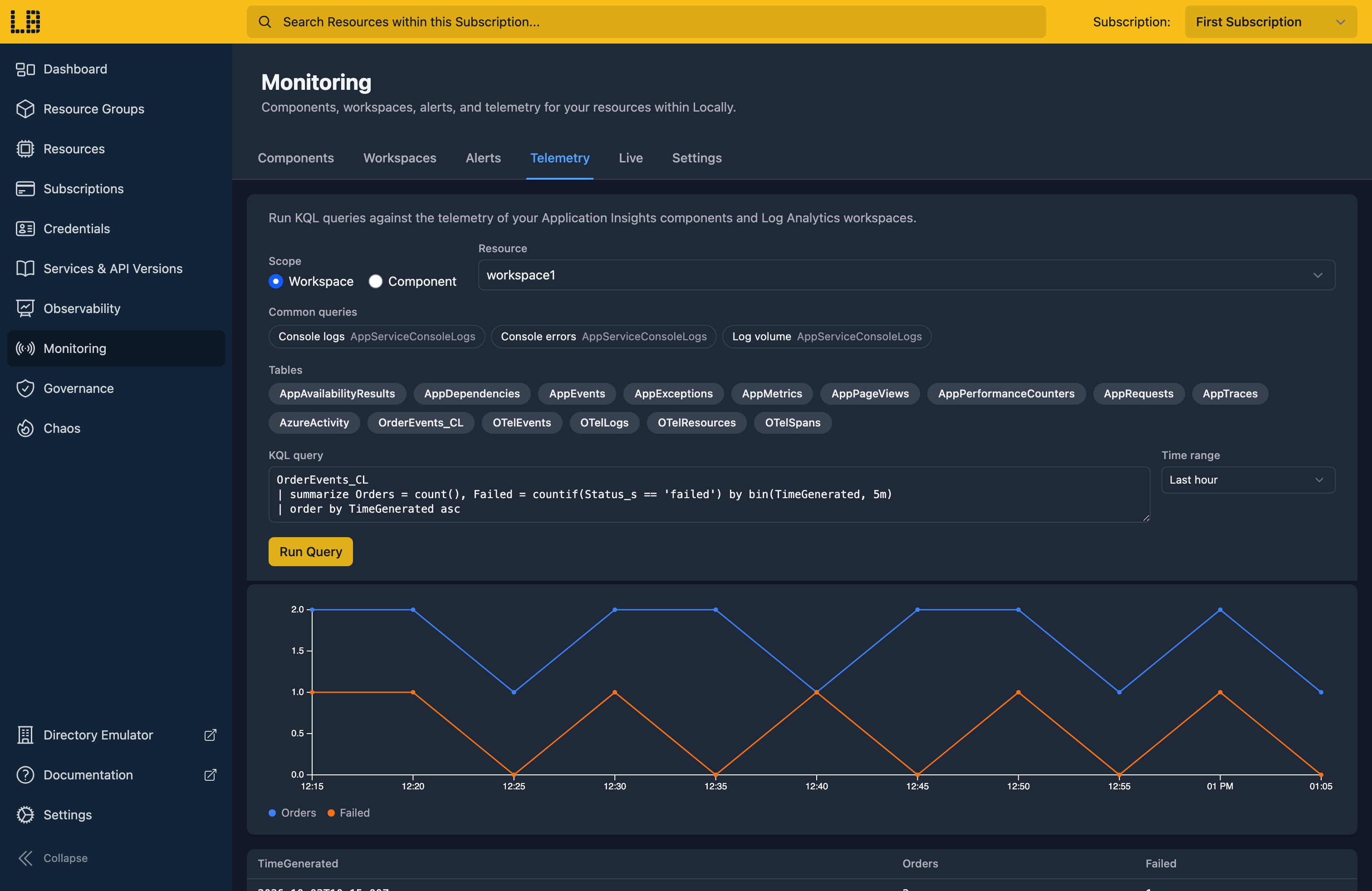Open Observability chart icon
This screenshot has width=1372, height=891.
point(25,308)
